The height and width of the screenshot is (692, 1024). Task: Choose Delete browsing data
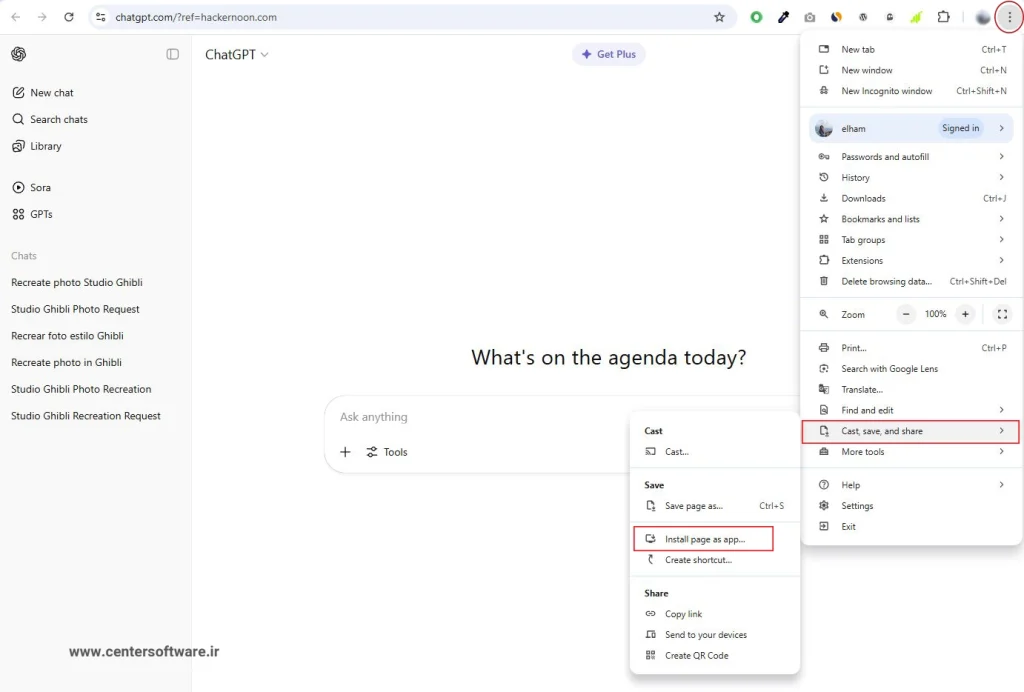coord(911,281)
